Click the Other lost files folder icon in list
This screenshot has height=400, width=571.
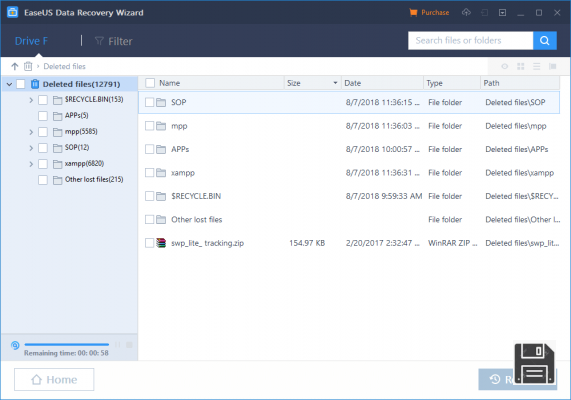pyautogui.click(x=161, y=220)
